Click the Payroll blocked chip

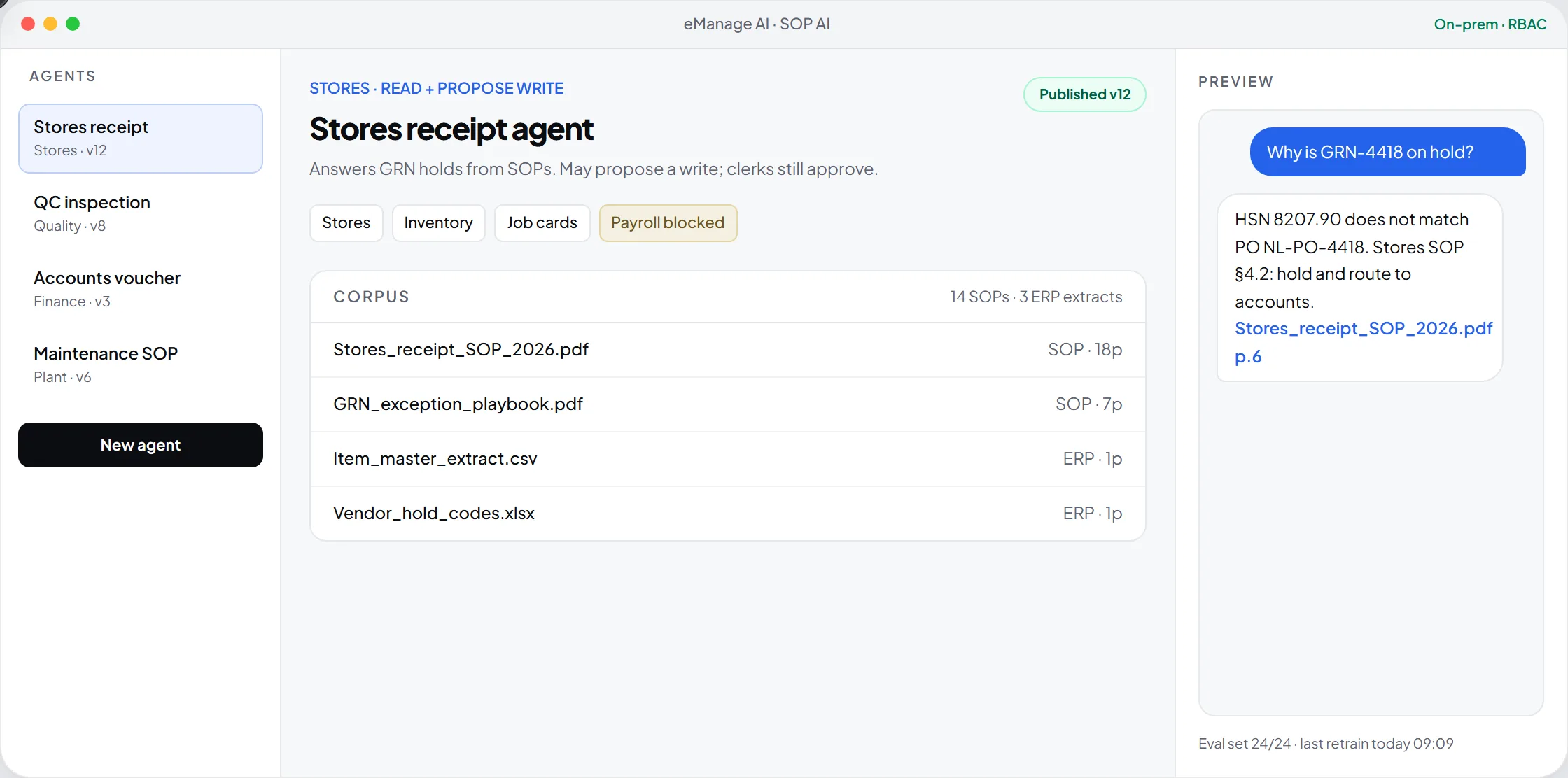pos(668,223)
